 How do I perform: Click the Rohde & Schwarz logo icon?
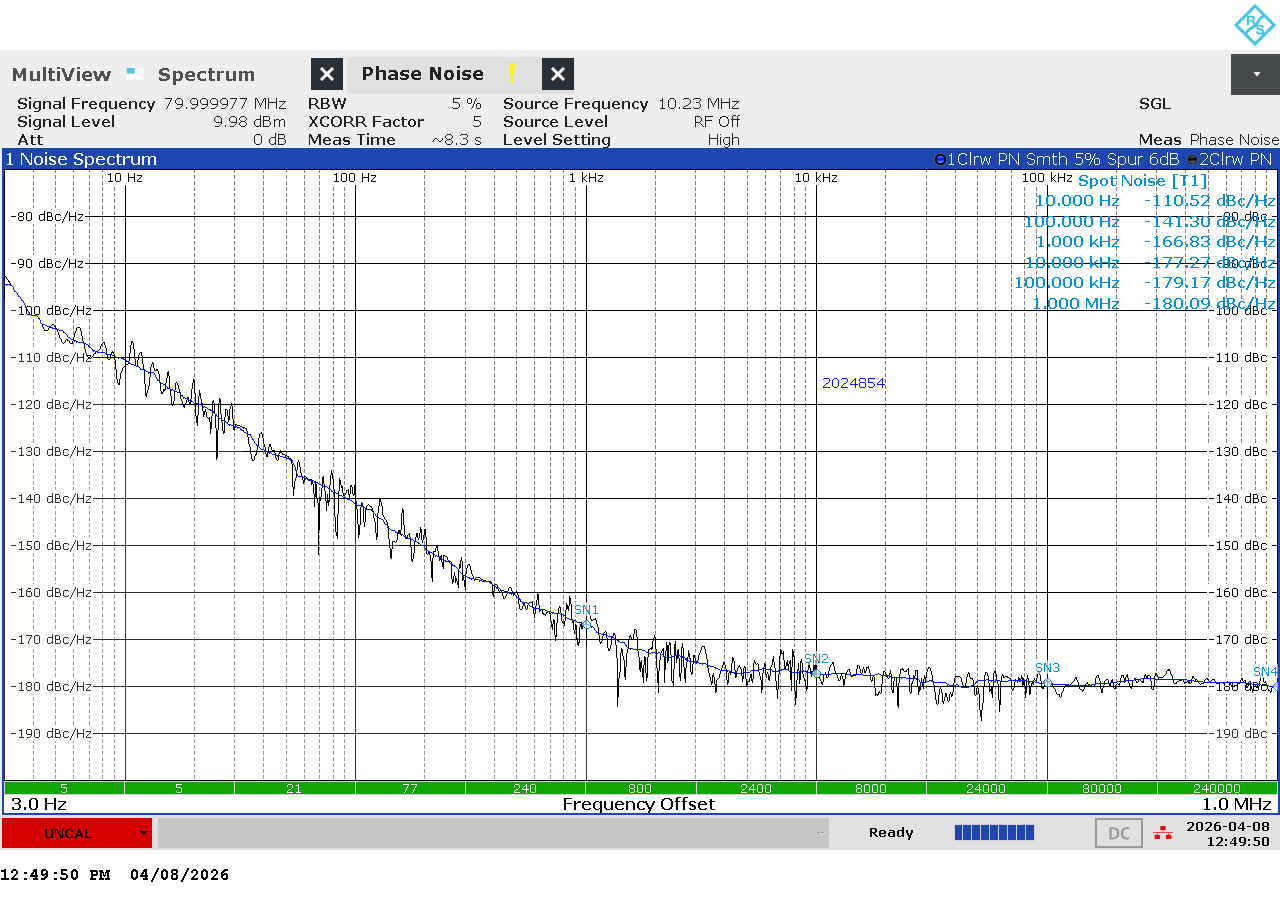[x=1254, y=25]
